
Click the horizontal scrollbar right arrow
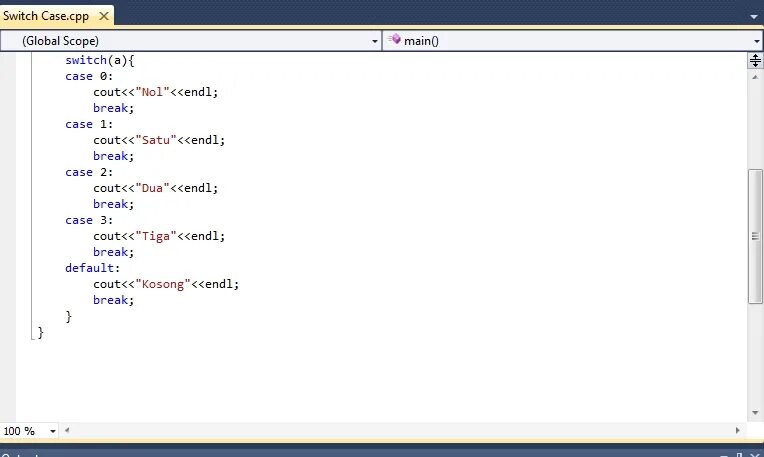click(737, 431)
